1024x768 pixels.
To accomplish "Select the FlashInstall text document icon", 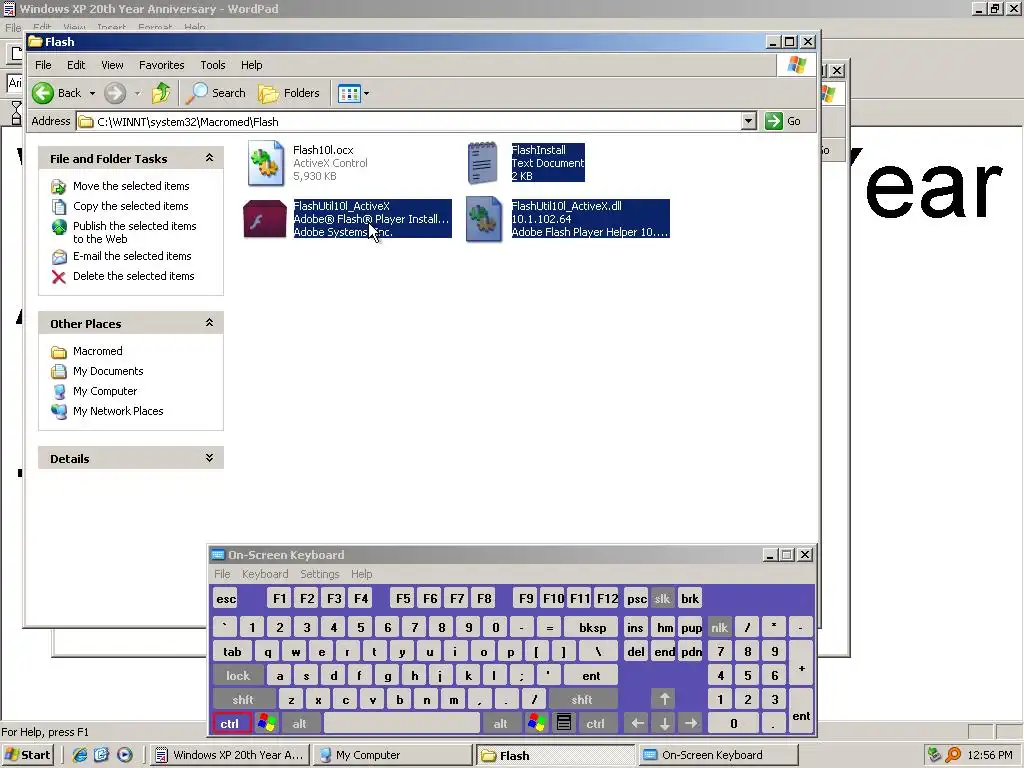I will point(483,163).
